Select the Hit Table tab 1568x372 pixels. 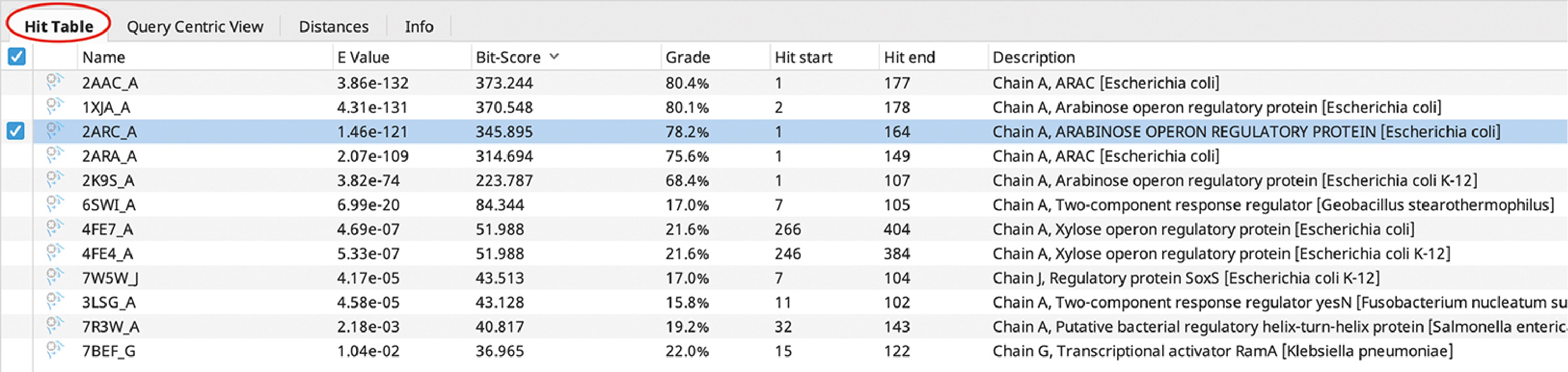[x=58, y=27]
